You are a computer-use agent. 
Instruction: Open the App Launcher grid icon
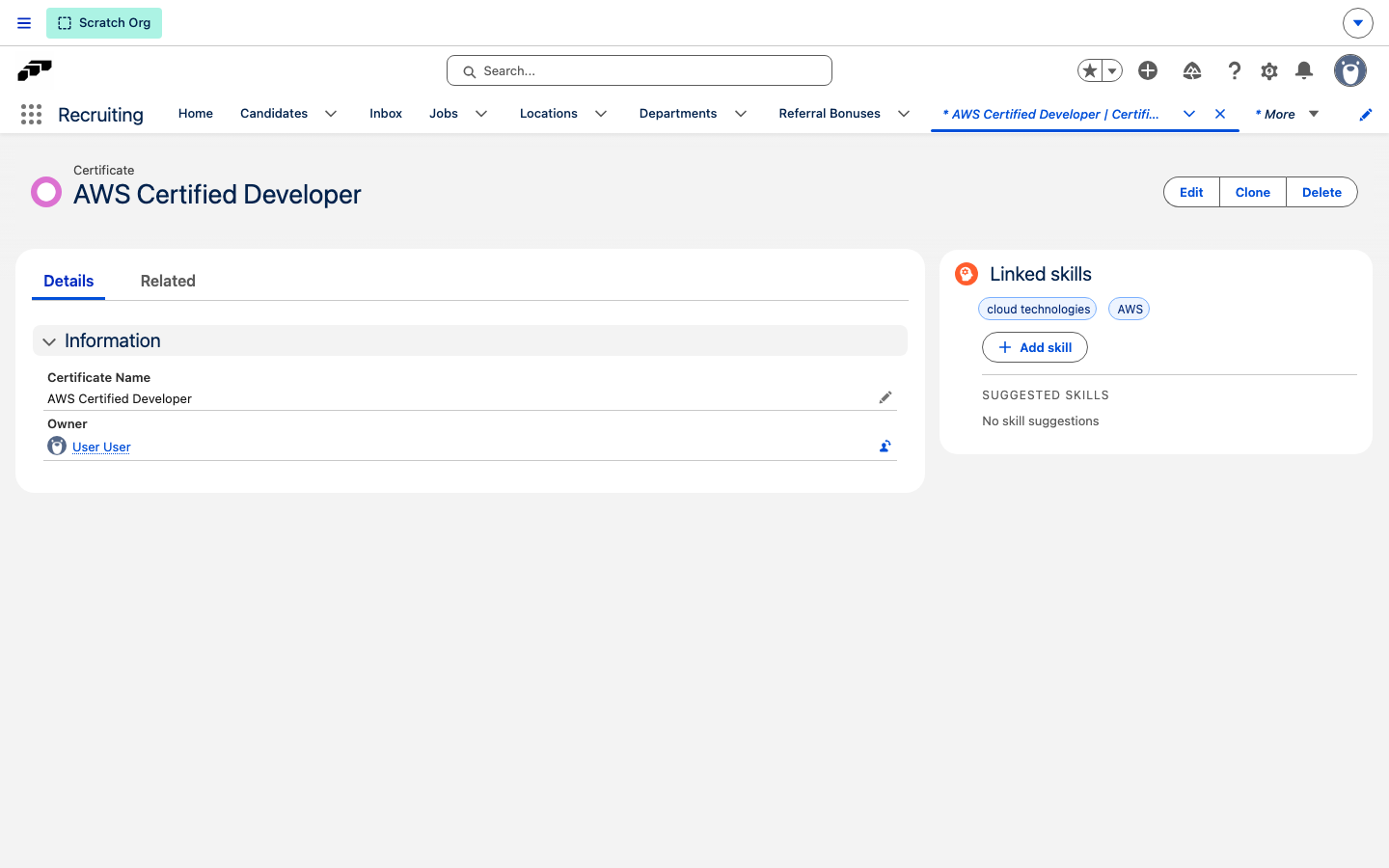31,115
